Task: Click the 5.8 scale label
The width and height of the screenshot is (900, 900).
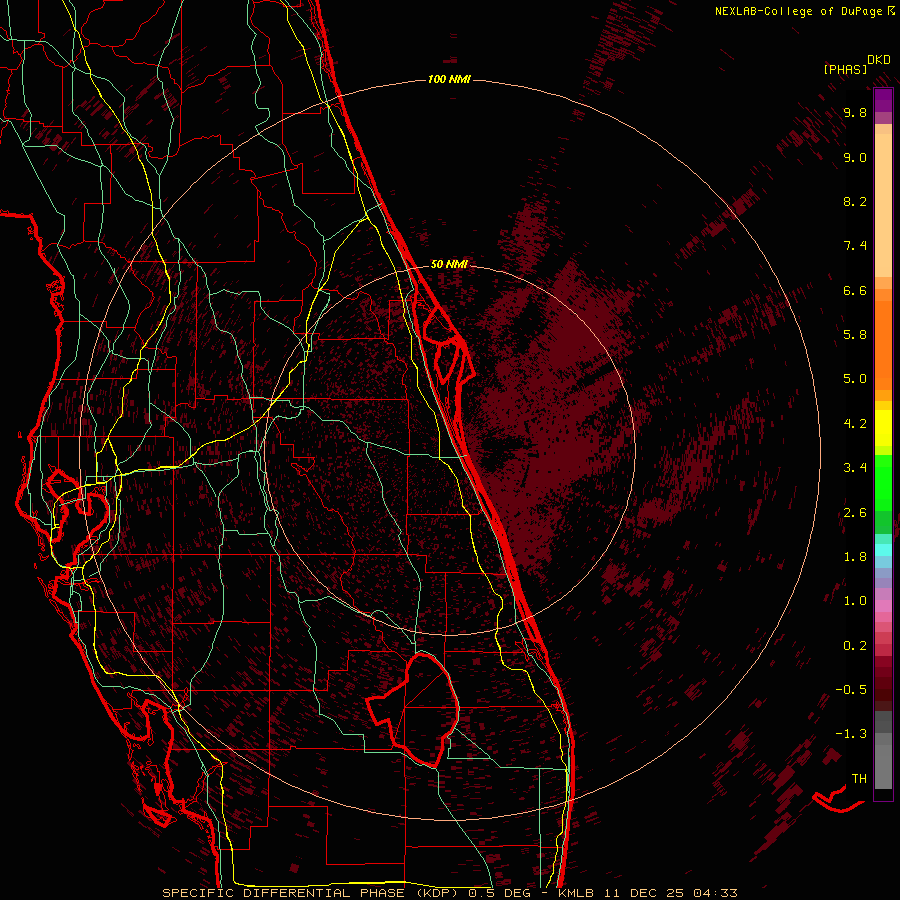Action: [x=855, y=335]
